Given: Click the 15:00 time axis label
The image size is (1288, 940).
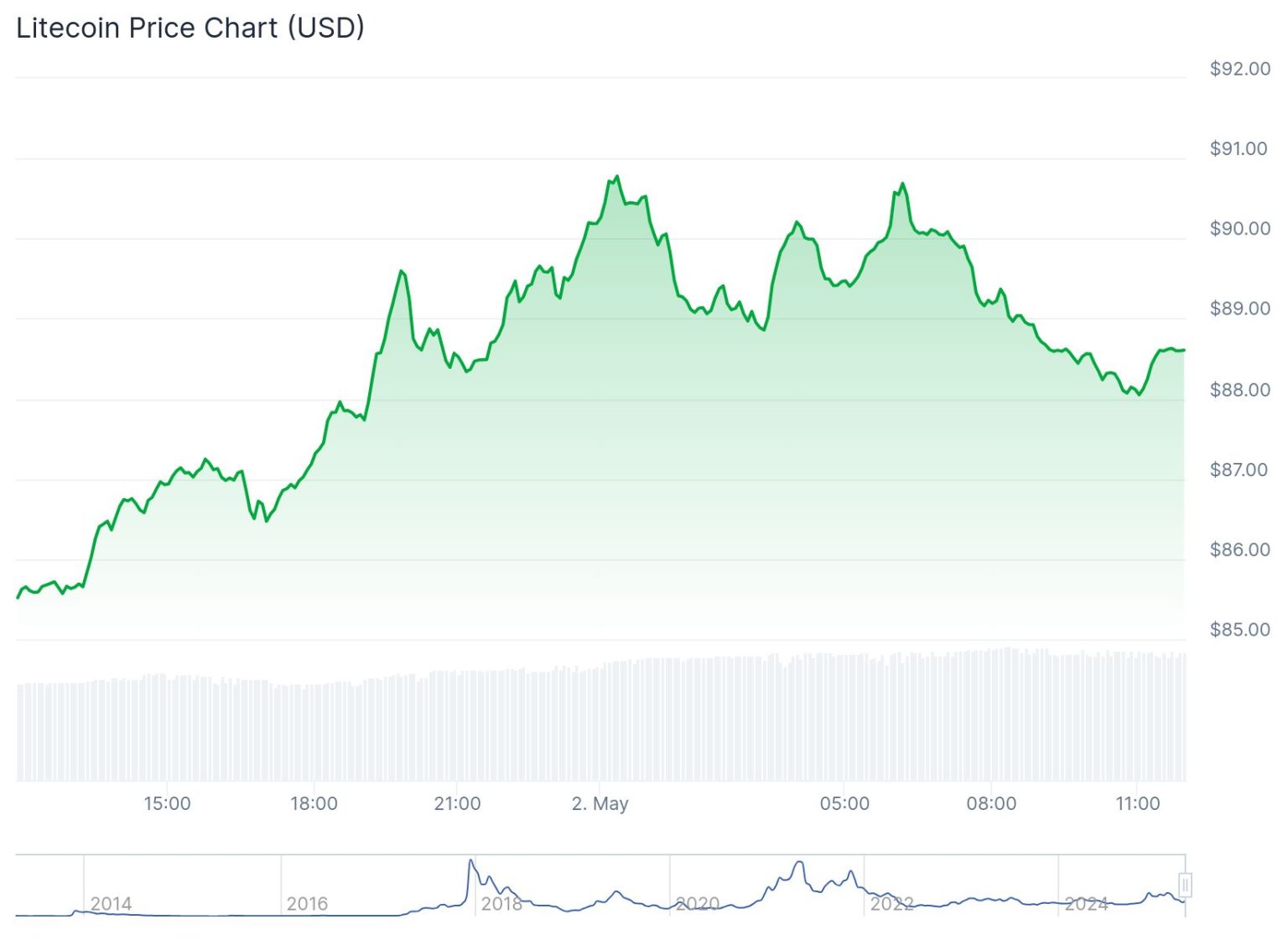Looking at the screenshot, I should pos(167,803).
